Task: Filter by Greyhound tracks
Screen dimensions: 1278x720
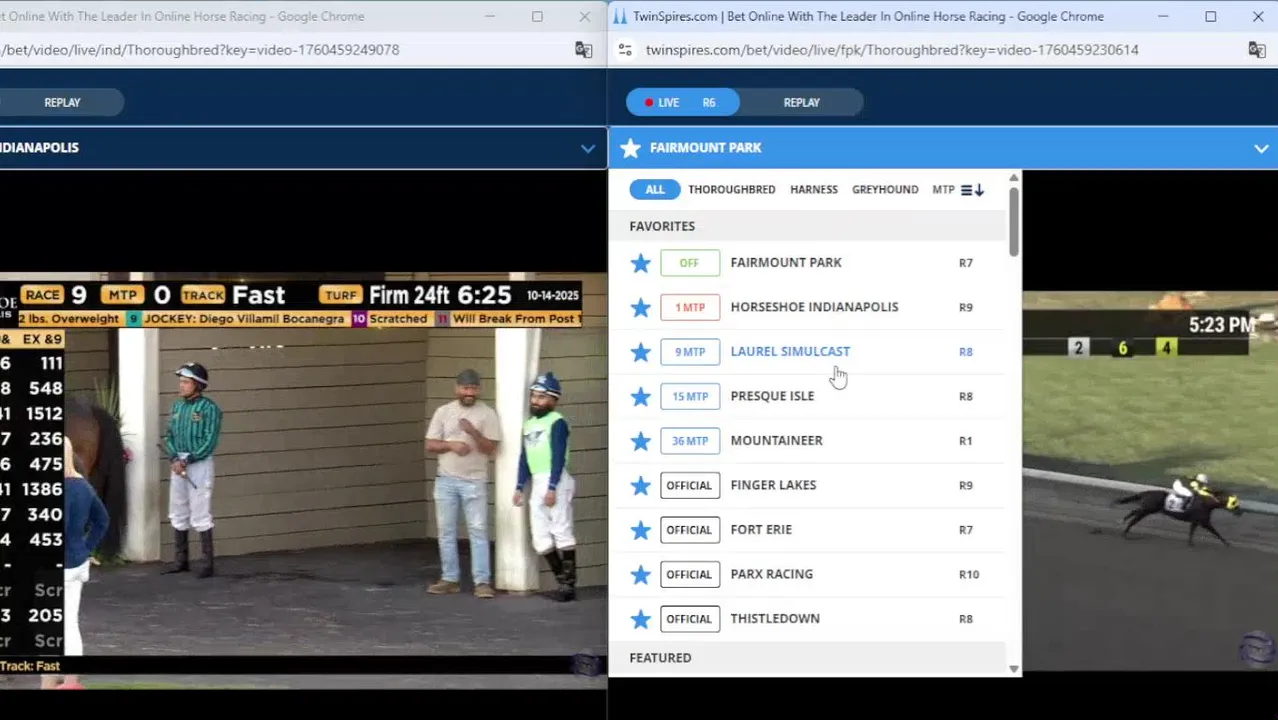Action: tap(885, 189)
